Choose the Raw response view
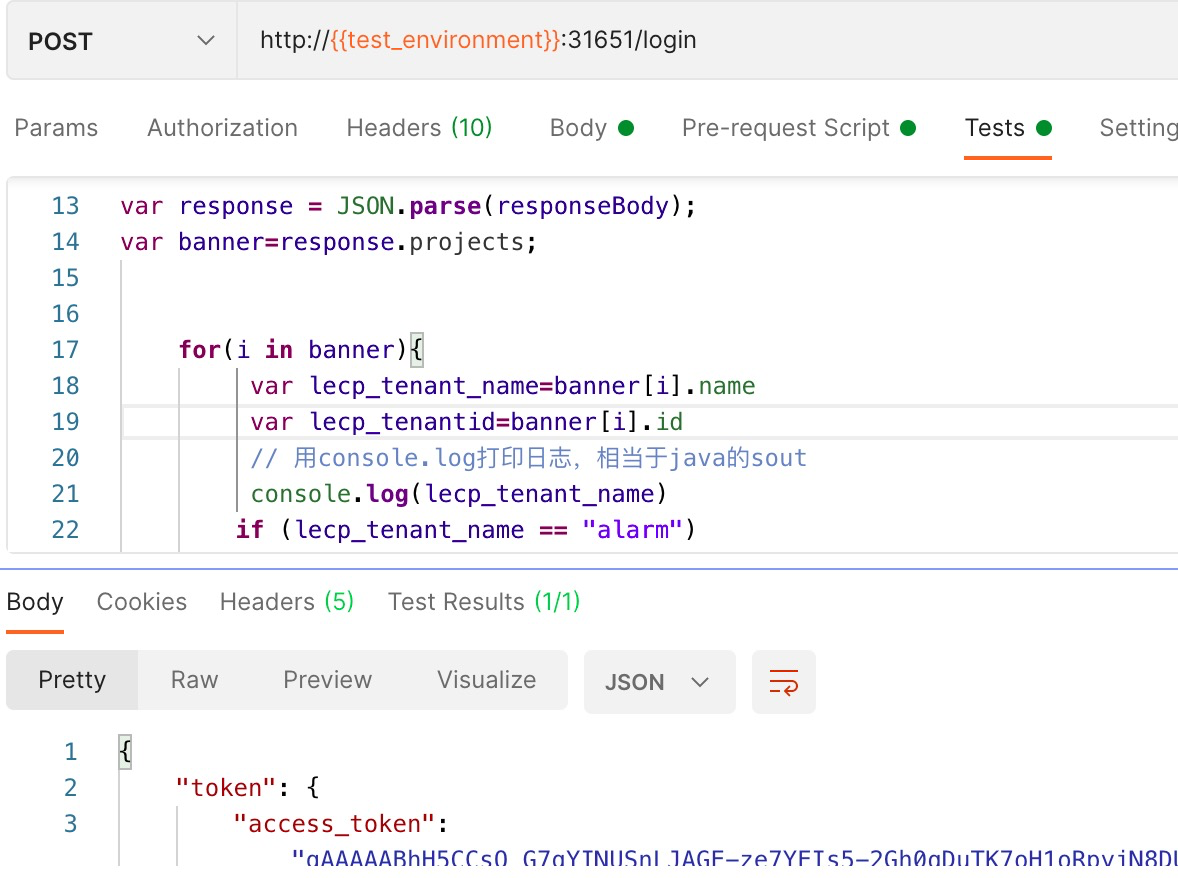The height and width of the screenshot is (878, 1178). [195, 680]
